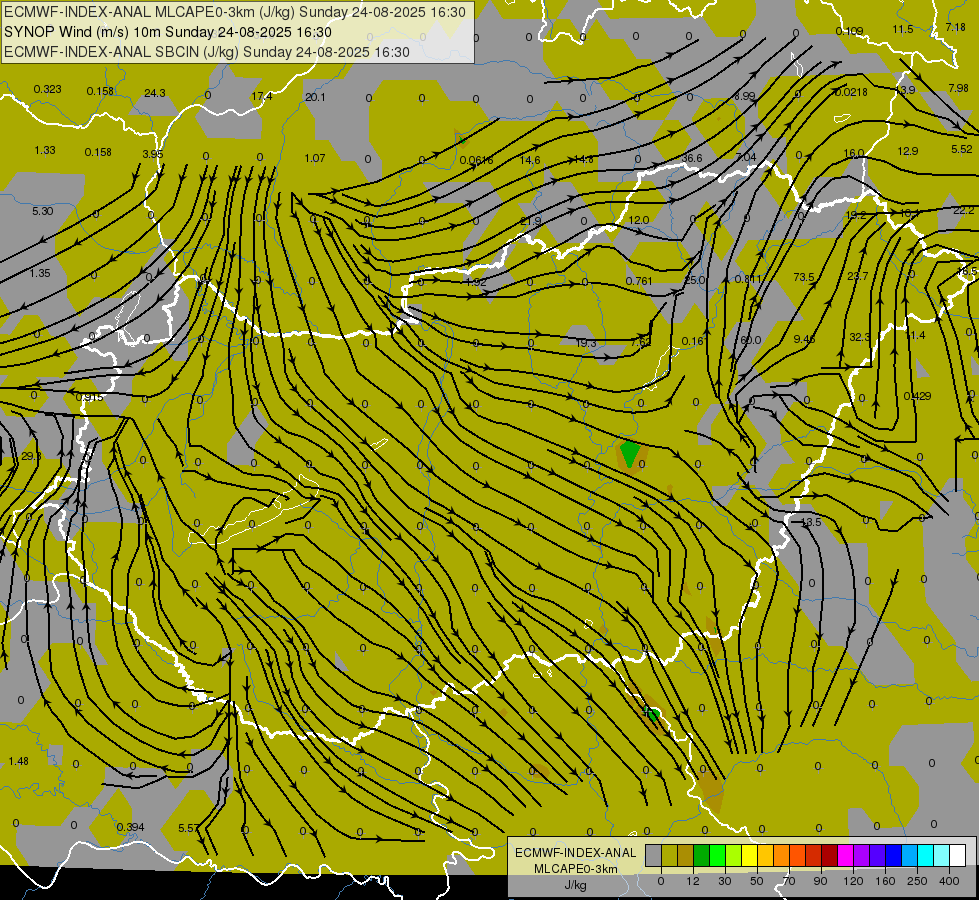Select the map value 0.761
Image resolution: width=979 pixels, height=900 pixels.
point(639,281)
